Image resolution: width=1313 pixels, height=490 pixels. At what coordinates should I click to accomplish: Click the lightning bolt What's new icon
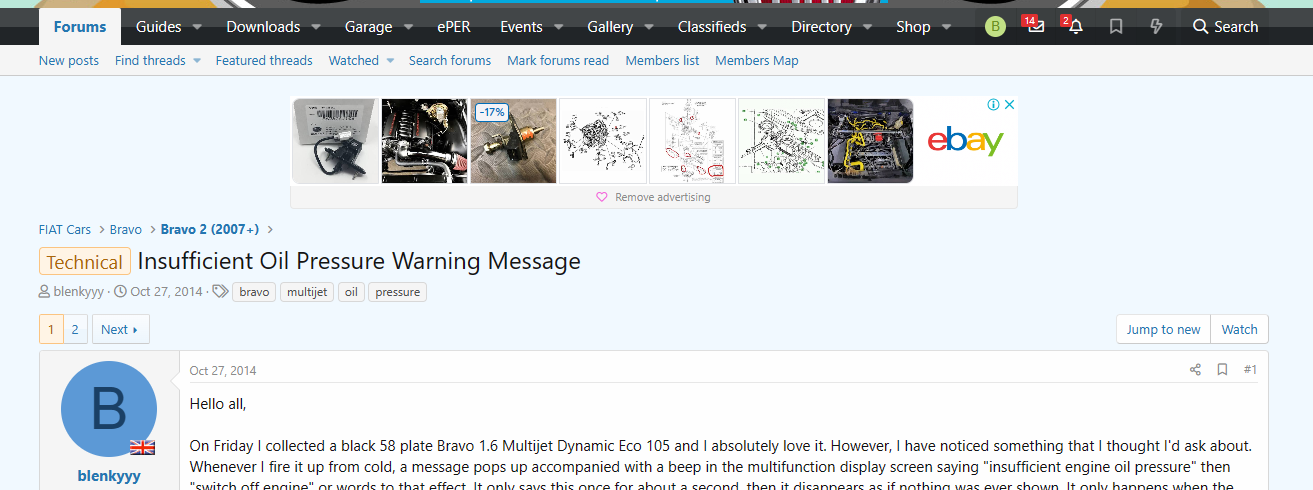pos(1157,27)
